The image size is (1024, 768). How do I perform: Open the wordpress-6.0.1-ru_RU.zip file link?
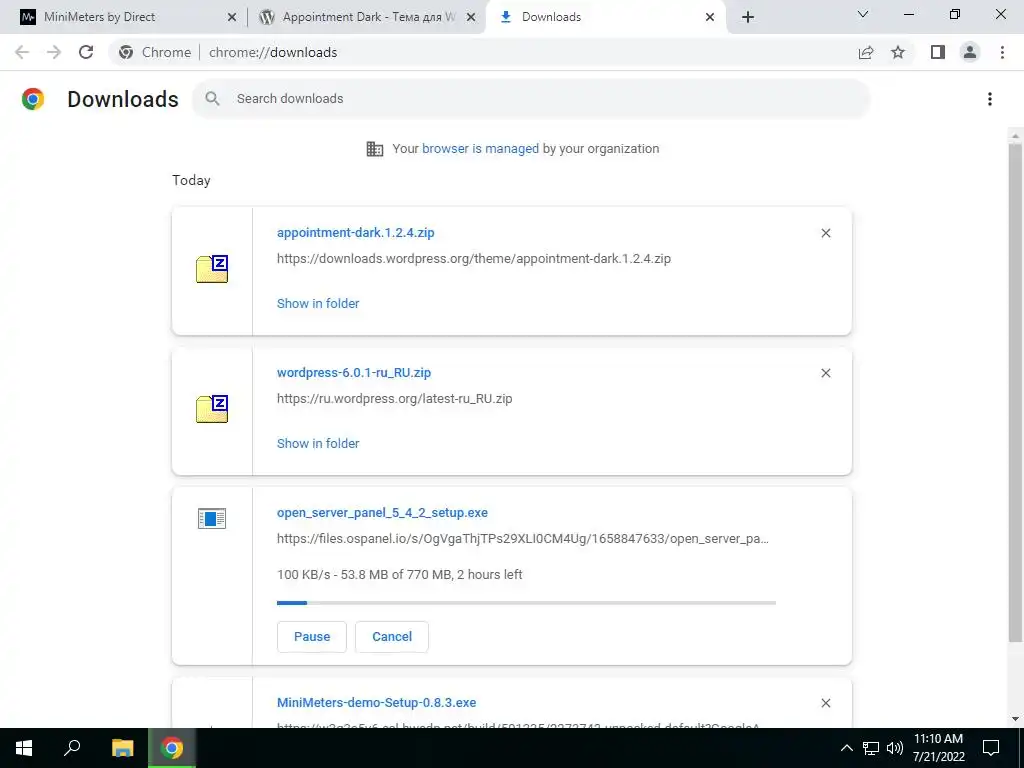pos(354,372)
